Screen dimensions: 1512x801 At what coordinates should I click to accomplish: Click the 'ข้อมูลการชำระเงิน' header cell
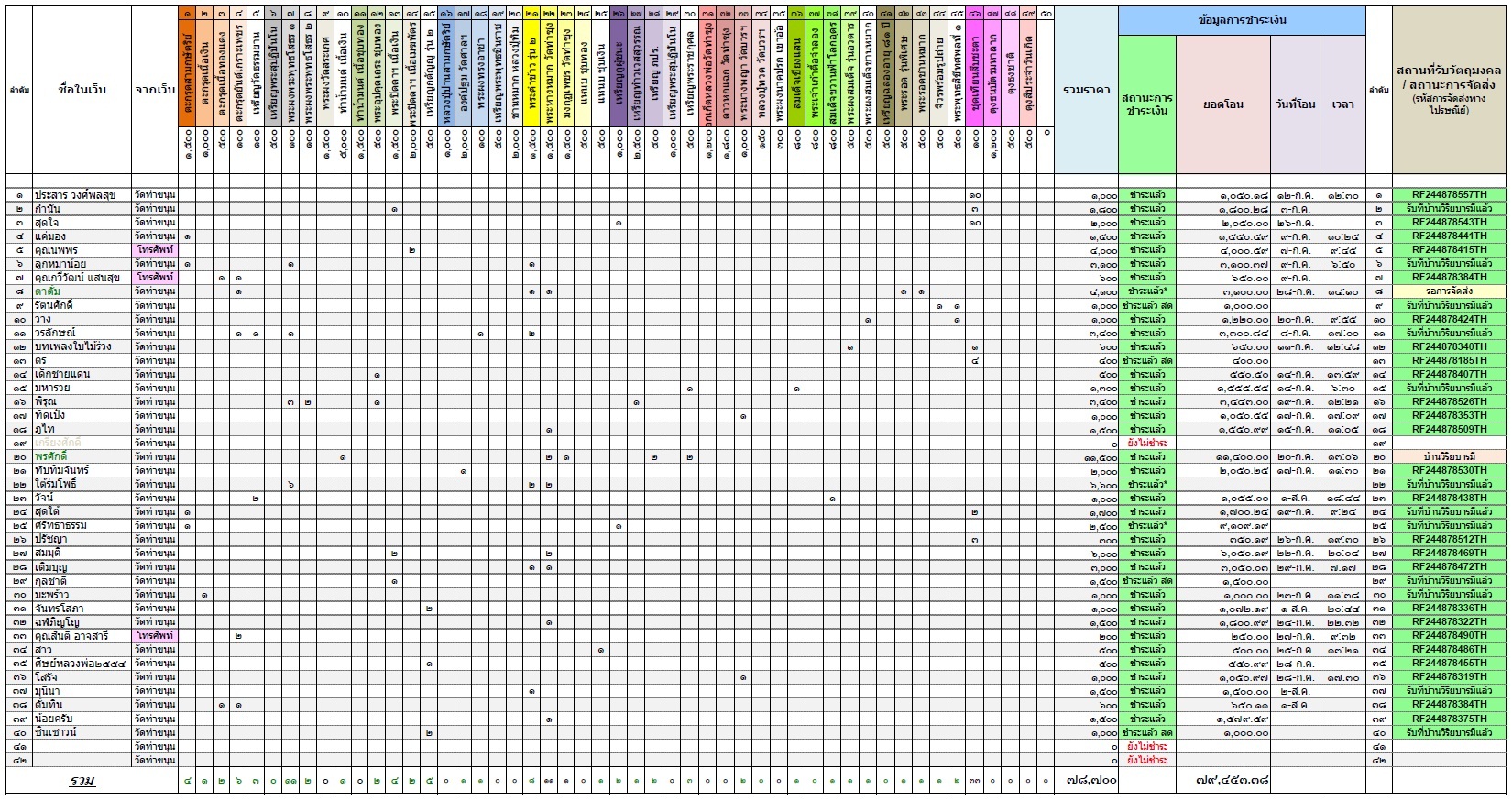coord(1242,20)
